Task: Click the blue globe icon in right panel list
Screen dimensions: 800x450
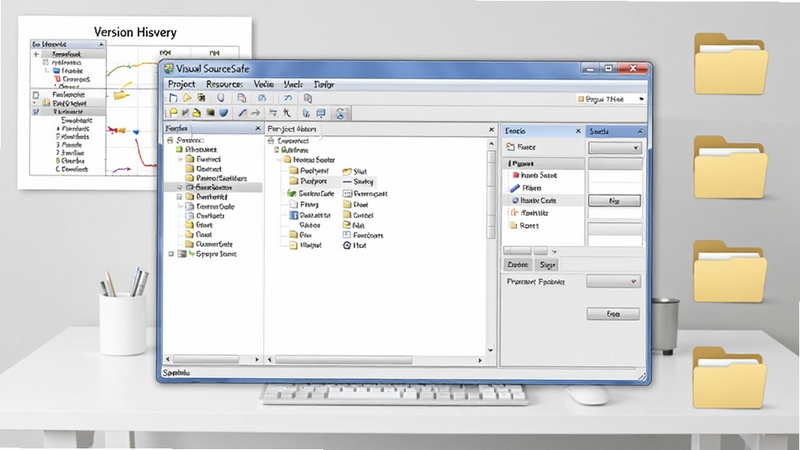Action: (515, 201)
